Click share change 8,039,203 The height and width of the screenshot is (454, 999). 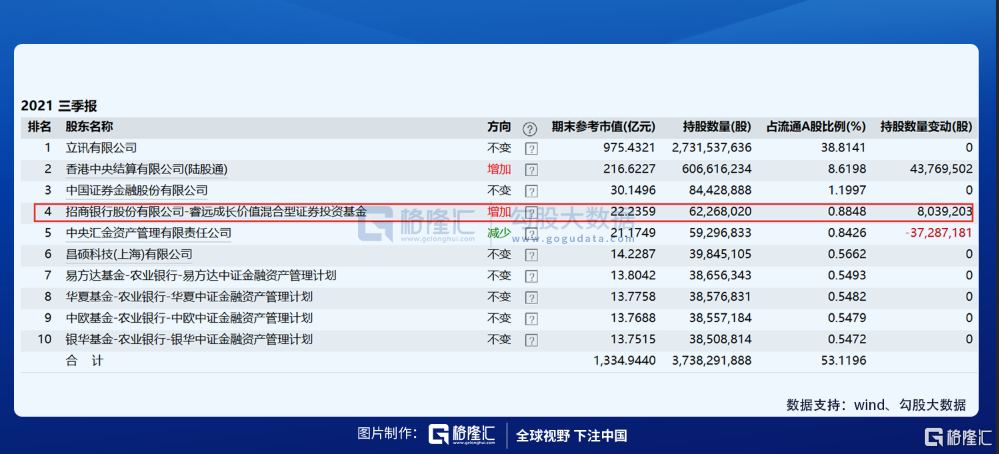[945, 211]
